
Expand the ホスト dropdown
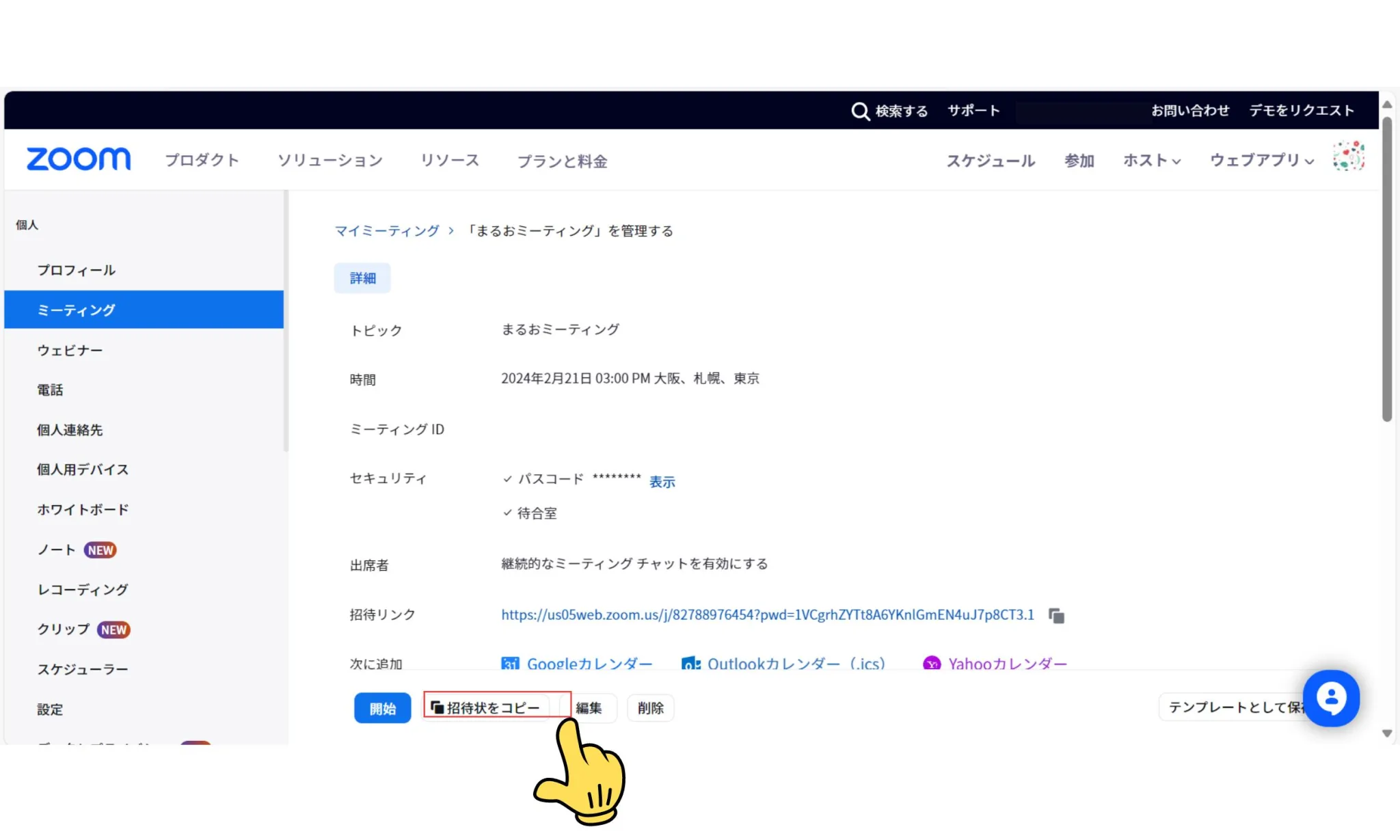coord(1152,161)
